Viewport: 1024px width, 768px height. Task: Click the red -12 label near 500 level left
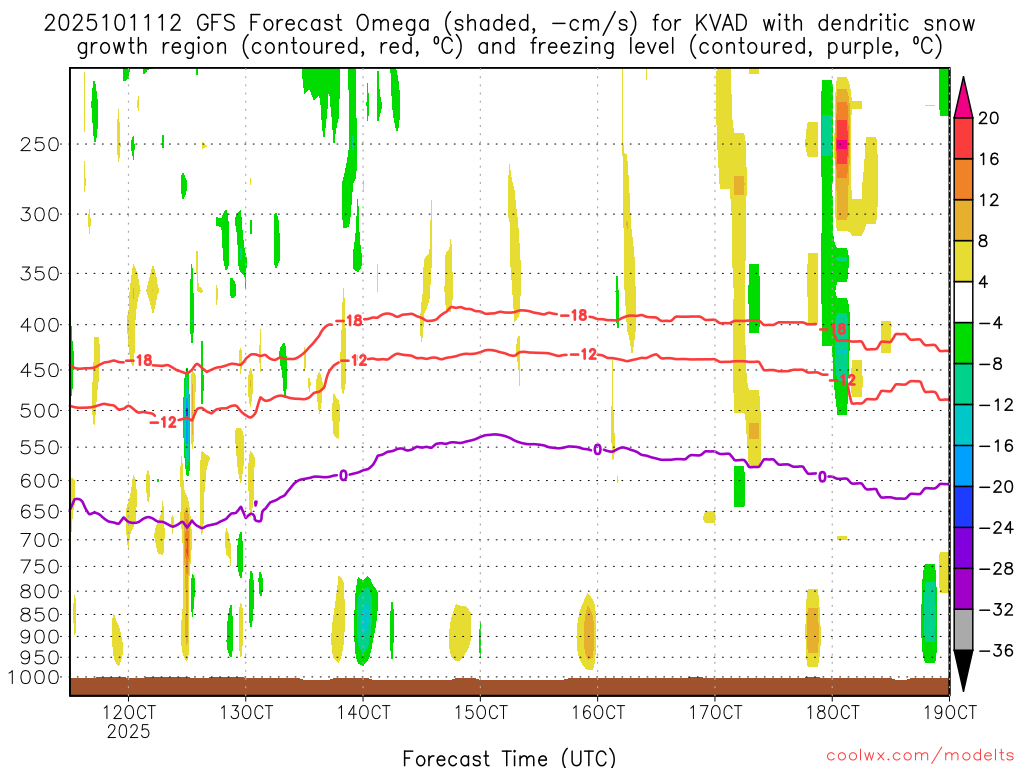tap(163, 422)
